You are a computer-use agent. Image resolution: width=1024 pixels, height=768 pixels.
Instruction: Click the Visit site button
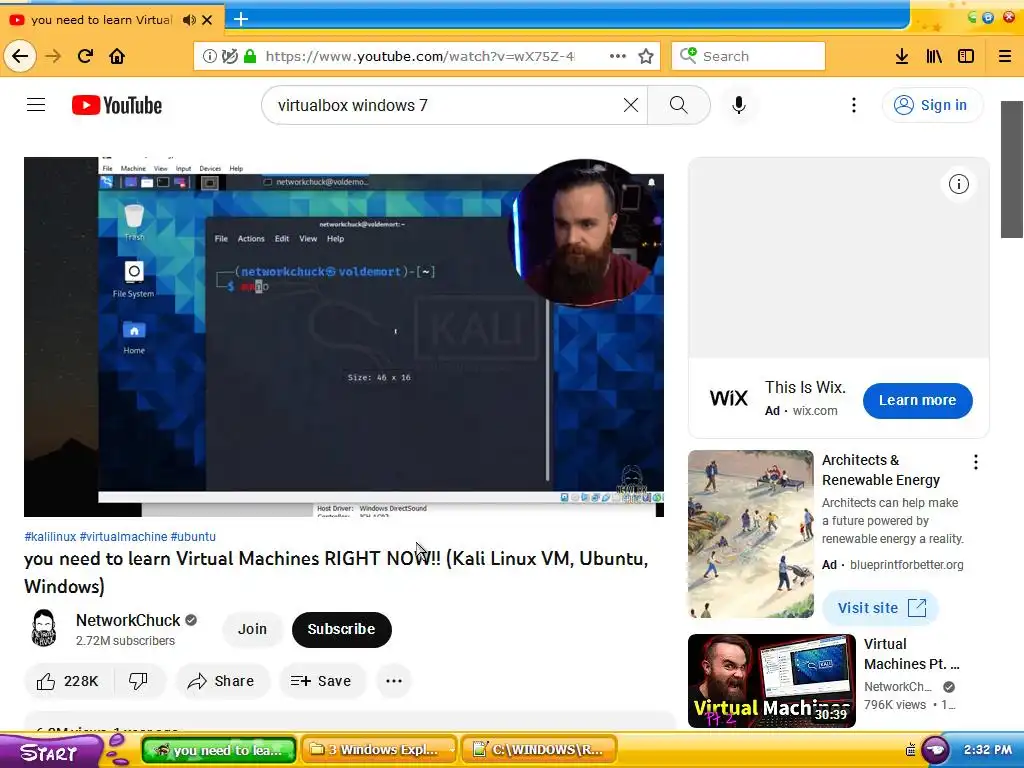[880, 608]
